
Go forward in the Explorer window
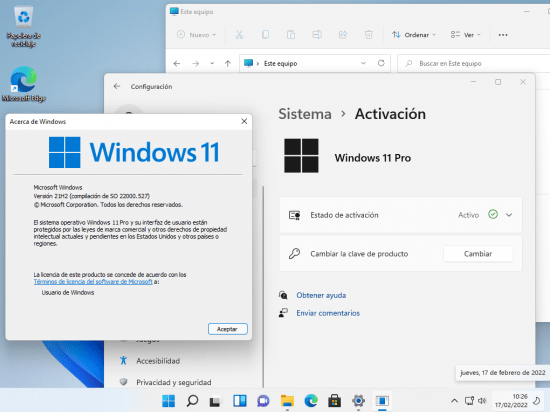click(196, 63)
